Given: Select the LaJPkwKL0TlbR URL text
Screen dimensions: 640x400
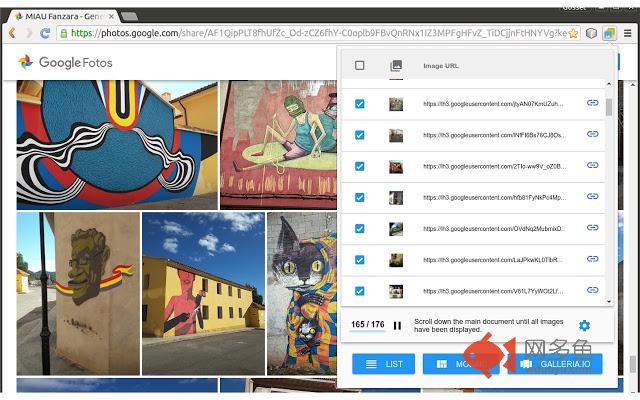Looking at the screenshot, I should (493, 260).
